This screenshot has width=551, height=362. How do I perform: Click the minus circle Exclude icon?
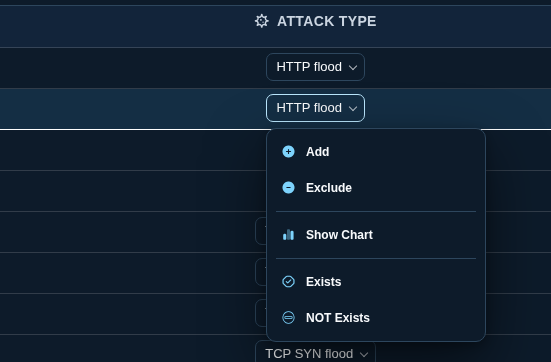(x=289, y=188)
